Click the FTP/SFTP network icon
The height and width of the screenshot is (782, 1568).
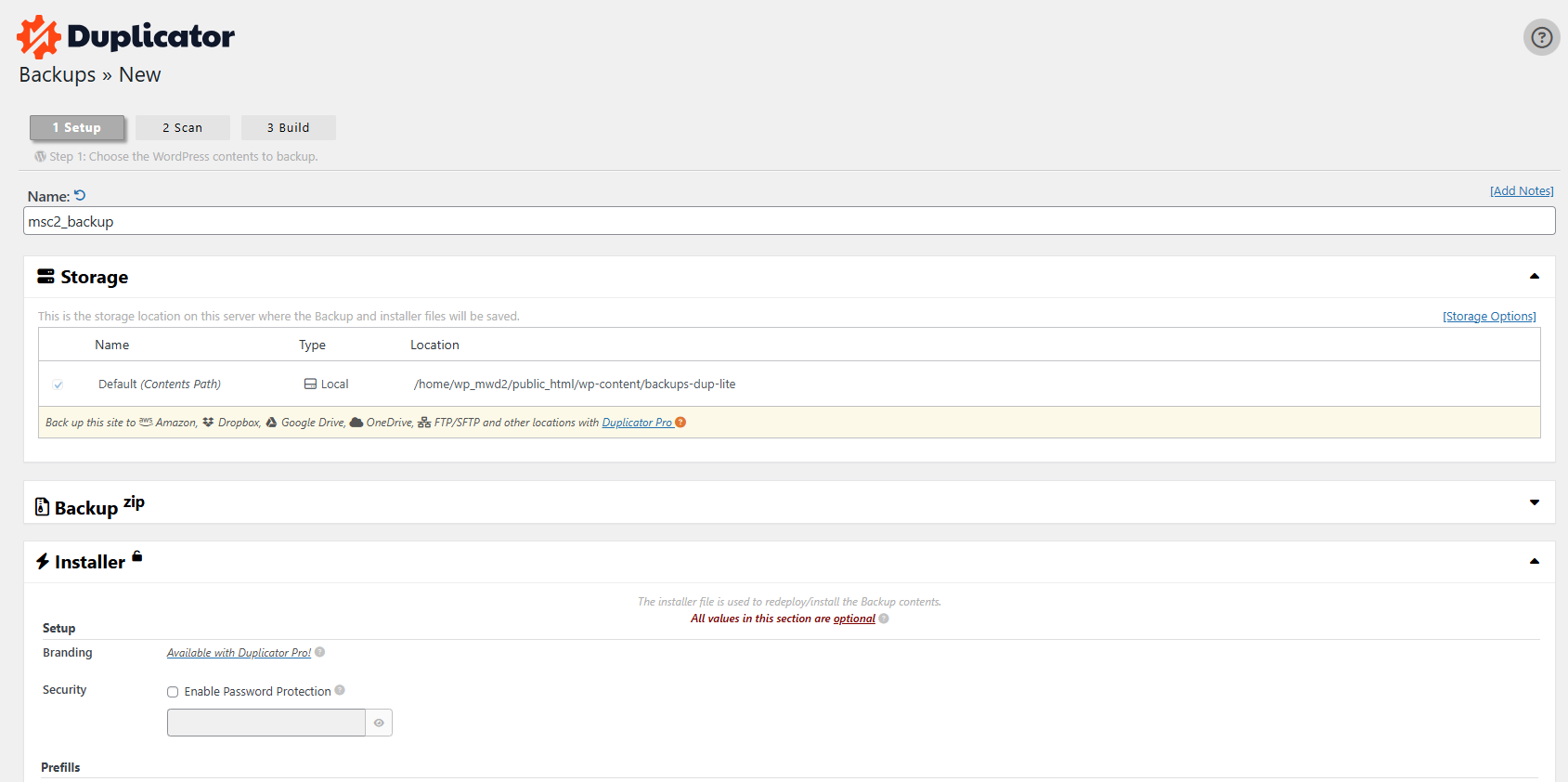424,423
